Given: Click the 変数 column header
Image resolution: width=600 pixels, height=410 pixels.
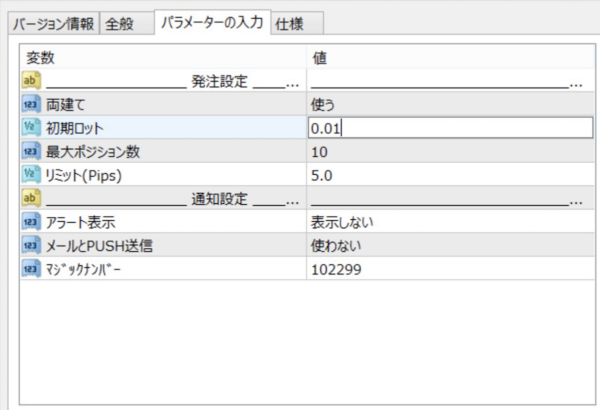Looking at the screenshot, I should click(x=163, y=58).
